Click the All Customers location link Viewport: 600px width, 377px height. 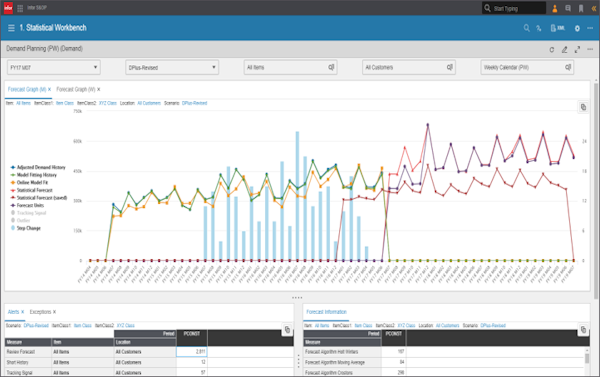tap(149, 103)
